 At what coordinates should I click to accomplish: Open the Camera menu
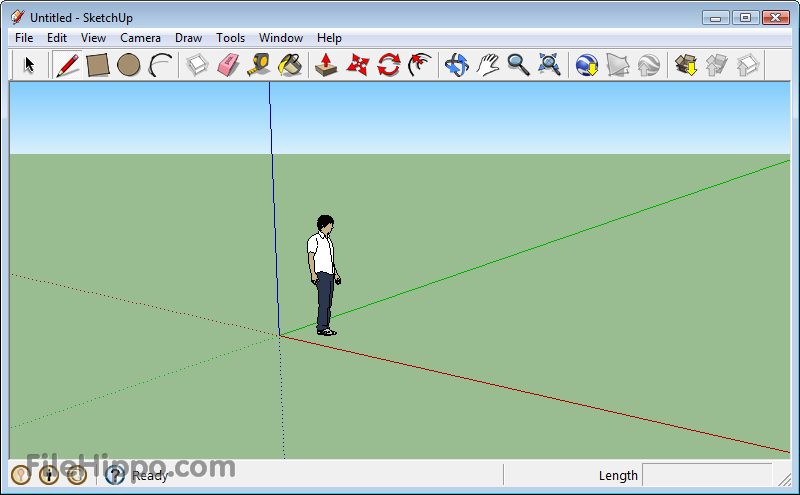[x=140, y=38]
